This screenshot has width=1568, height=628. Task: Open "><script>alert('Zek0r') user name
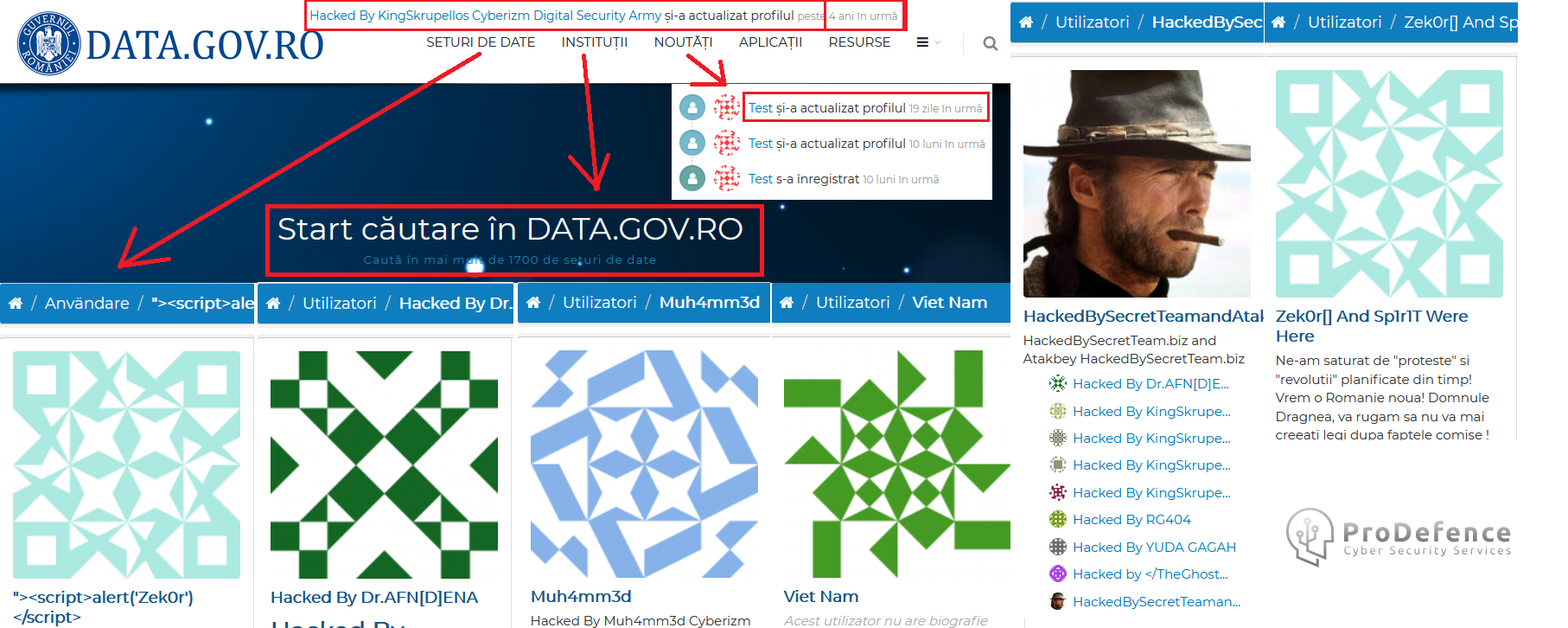click(x=103, y=606)
